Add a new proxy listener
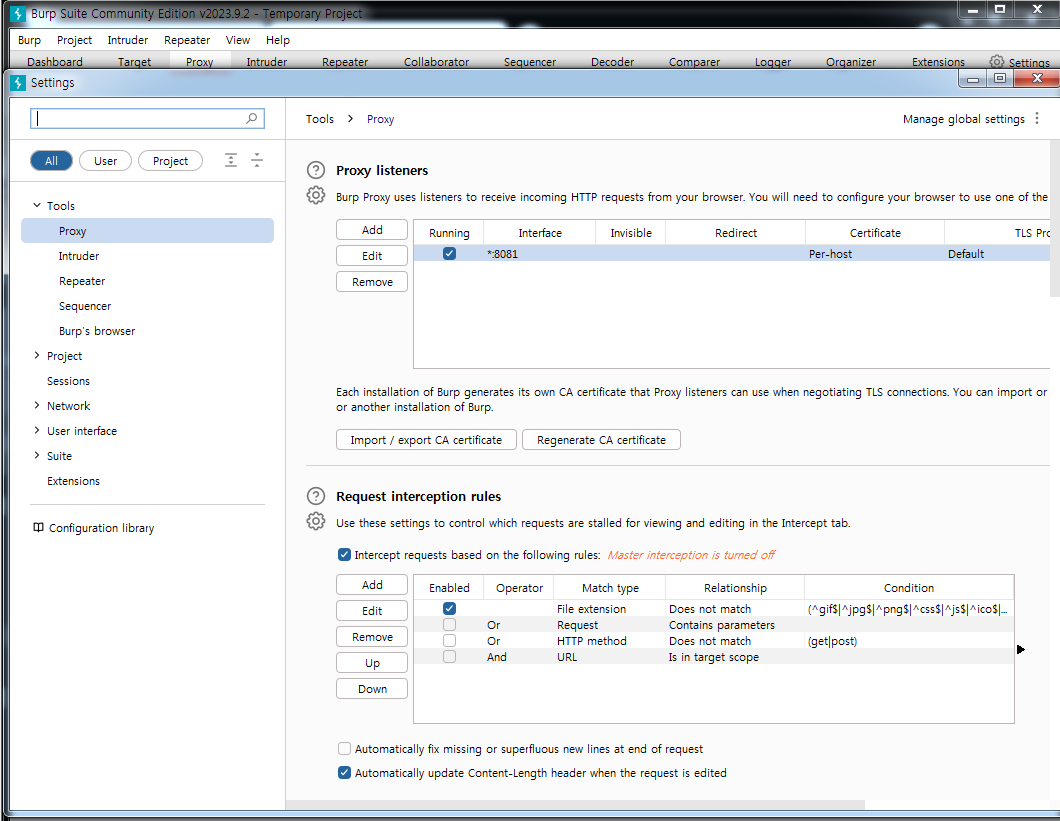Image resolution: width=1060 pixels, height=821 pixels. 372,230
